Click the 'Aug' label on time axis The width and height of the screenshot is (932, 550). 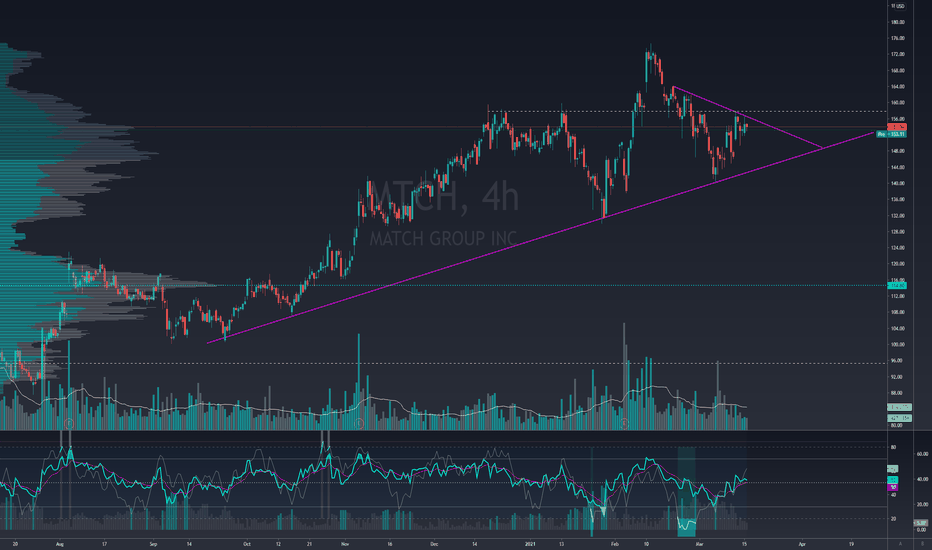[x=59, y=543]
